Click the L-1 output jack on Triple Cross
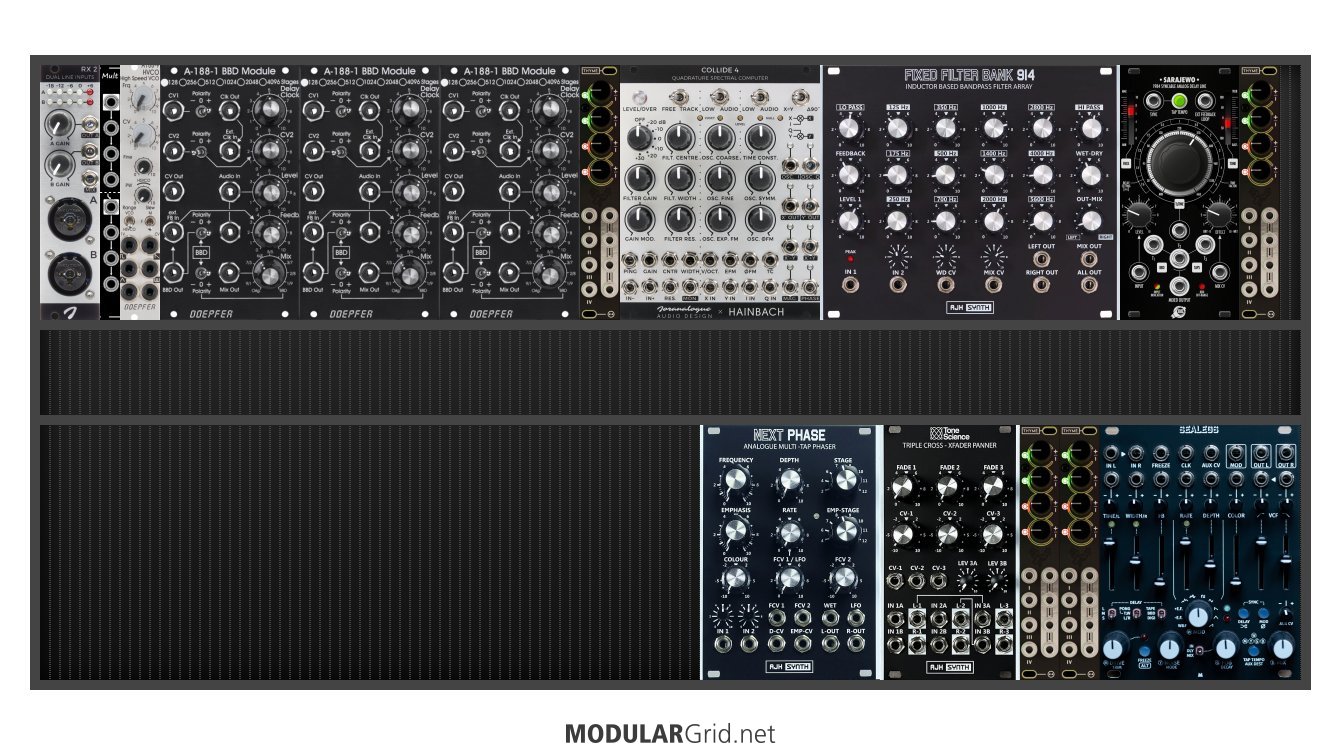Viewport: 1341px width, 755px height. pyautogui.click(x=918, y=619)
